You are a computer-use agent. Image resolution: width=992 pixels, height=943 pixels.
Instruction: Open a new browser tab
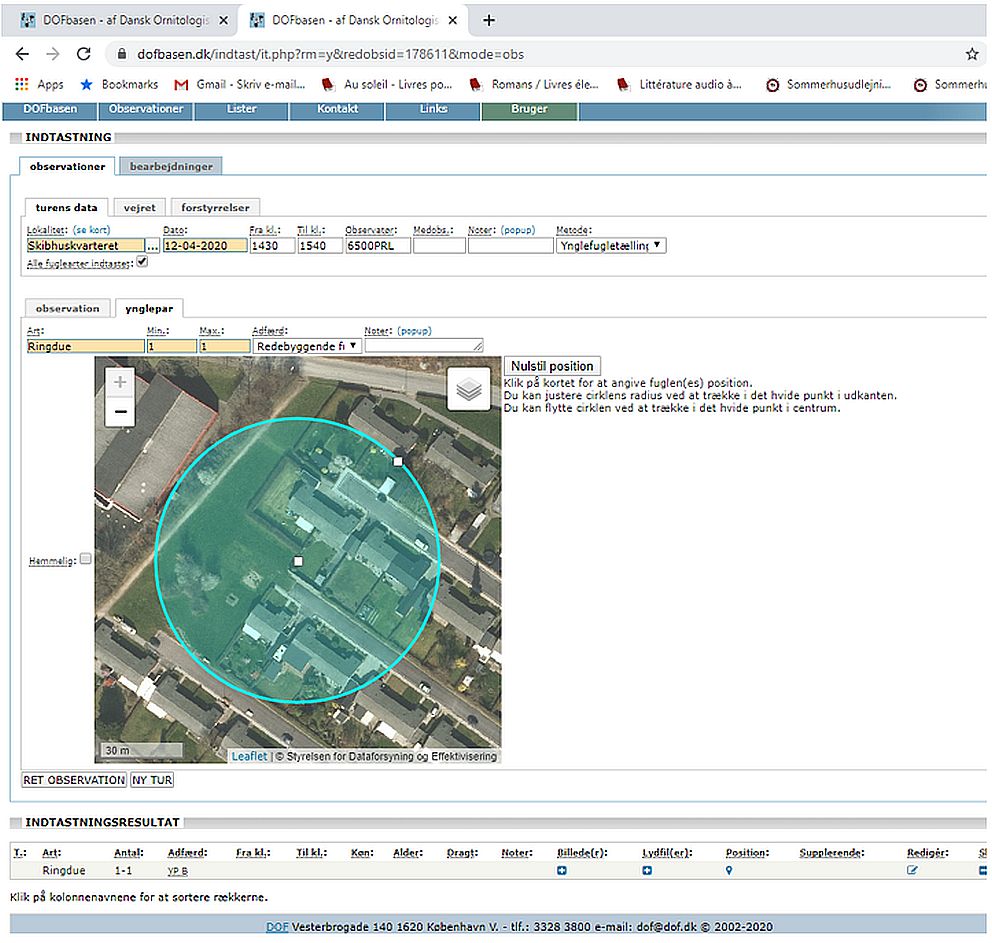(x=488, y=20)
